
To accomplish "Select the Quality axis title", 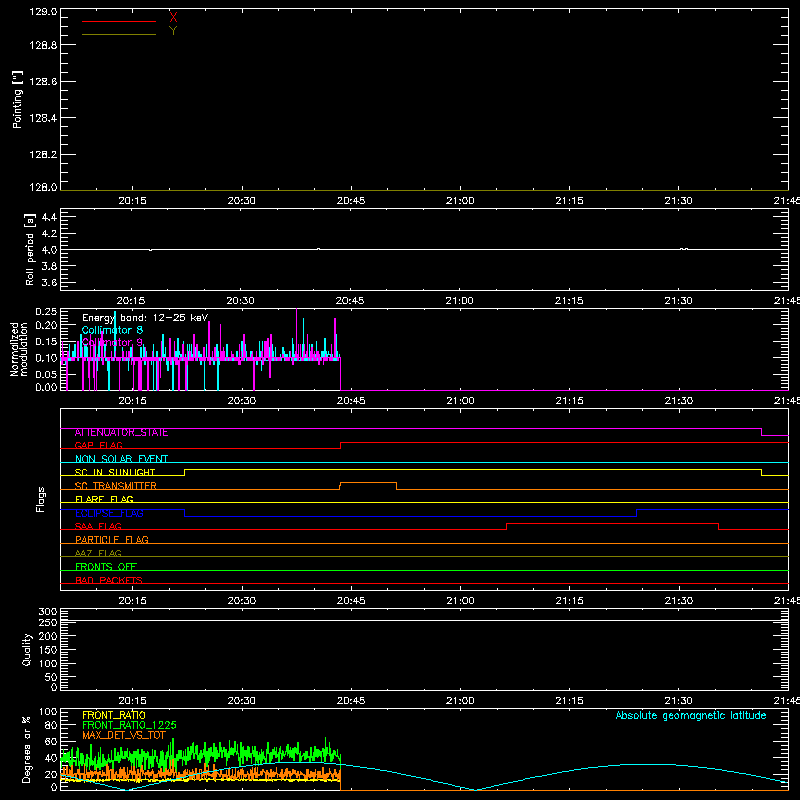I will coord(27,649).
